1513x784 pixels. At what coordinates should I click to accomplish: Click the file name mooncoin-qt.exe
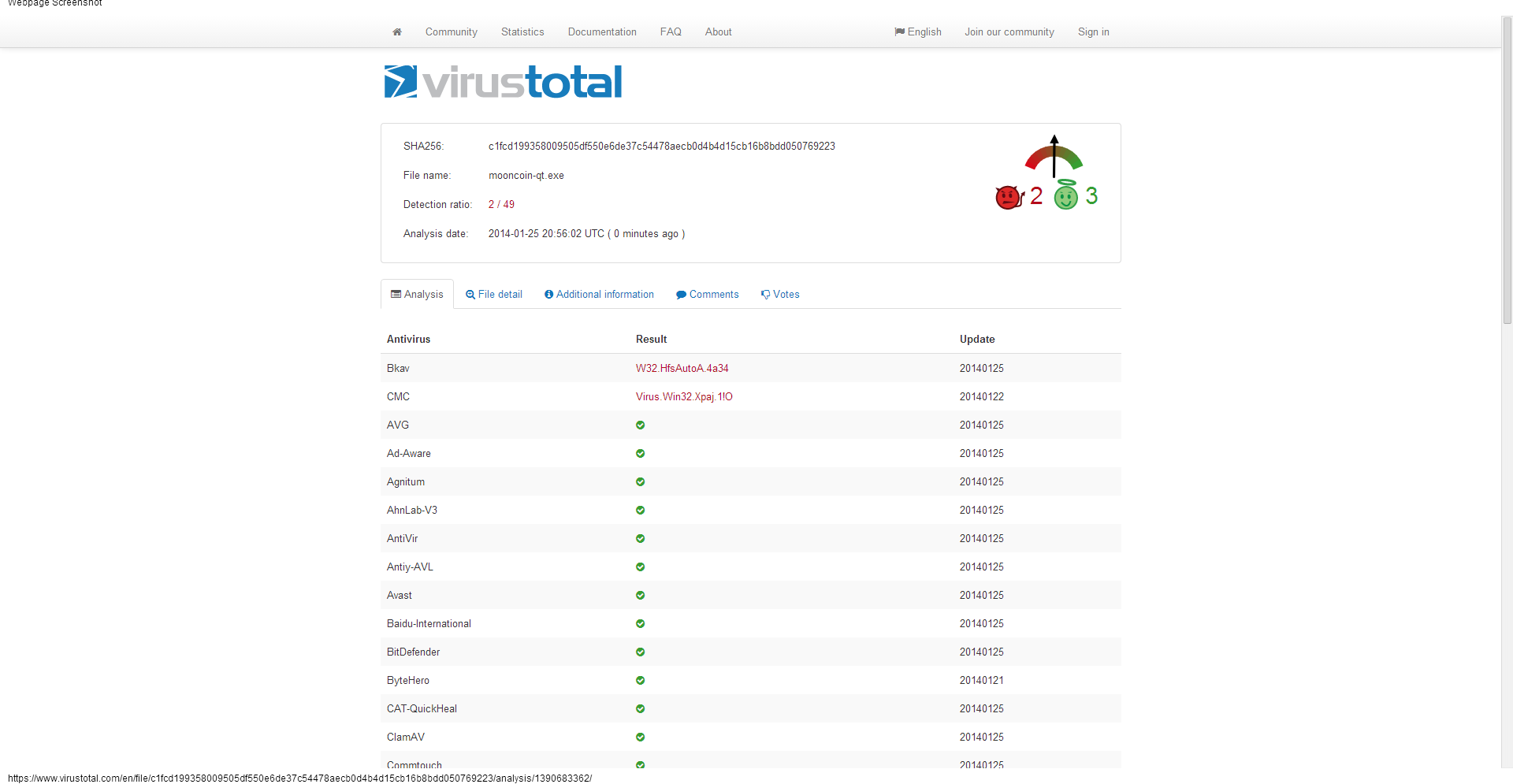pyautogui.click(x=526, y=176)
